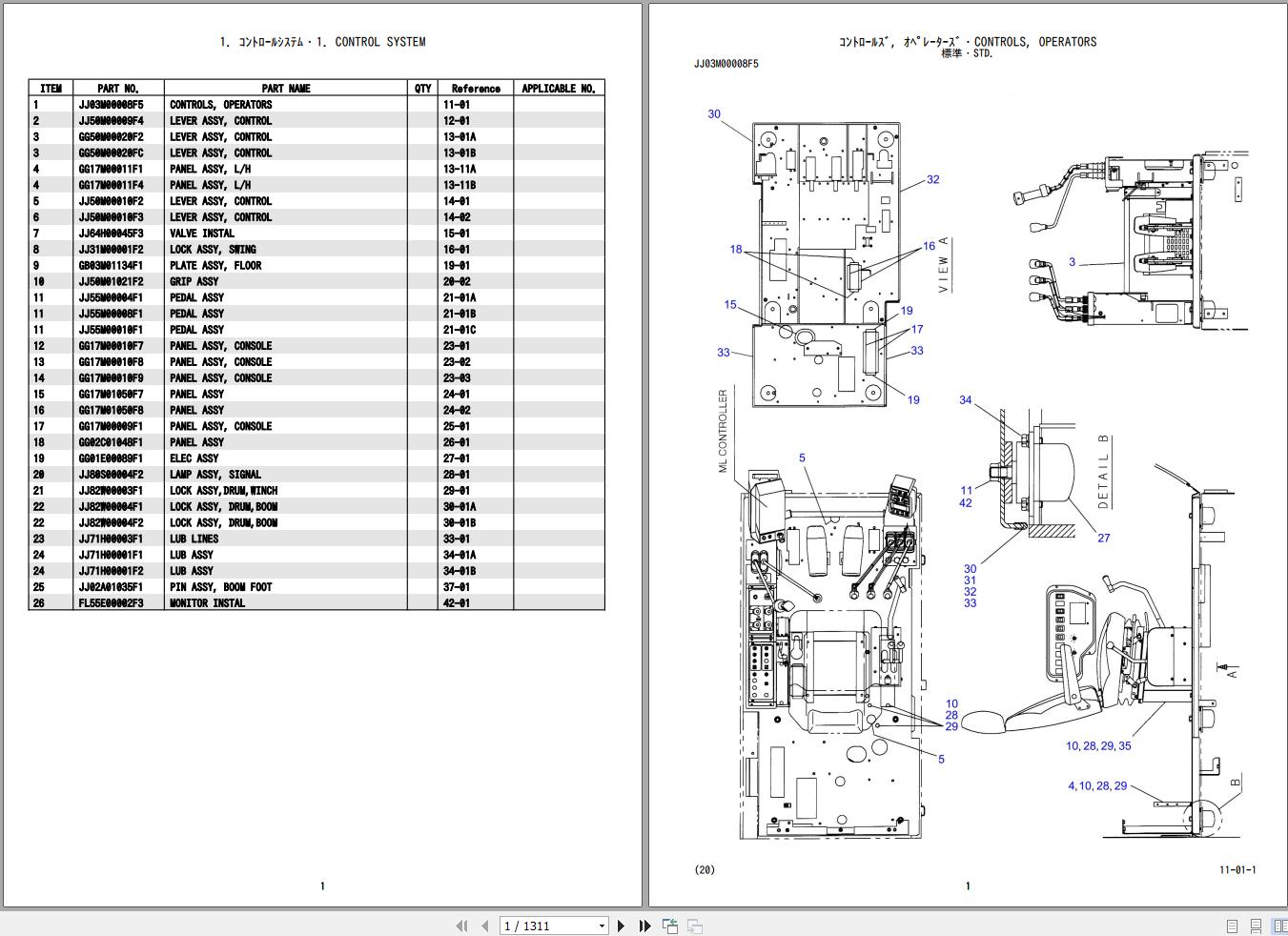Click reference 13-01A

coord(460,137)
